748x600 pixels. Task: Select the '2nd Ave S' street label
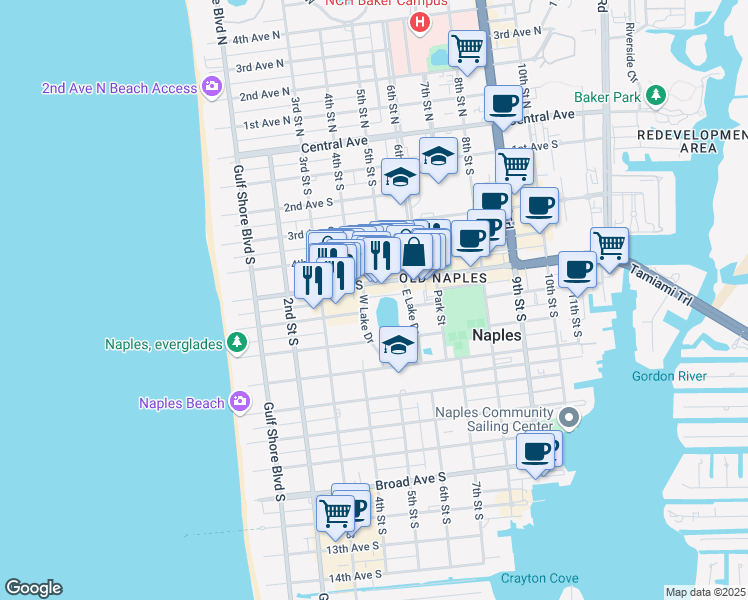tap(308, 205)
